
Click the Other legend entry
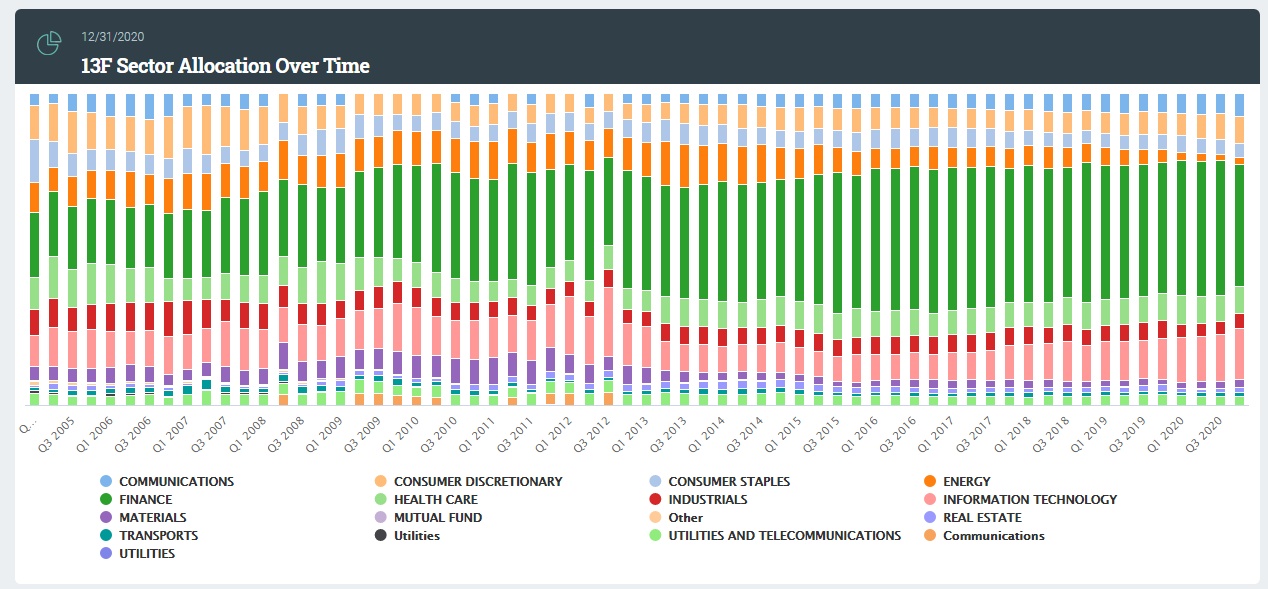coord(685,518)
